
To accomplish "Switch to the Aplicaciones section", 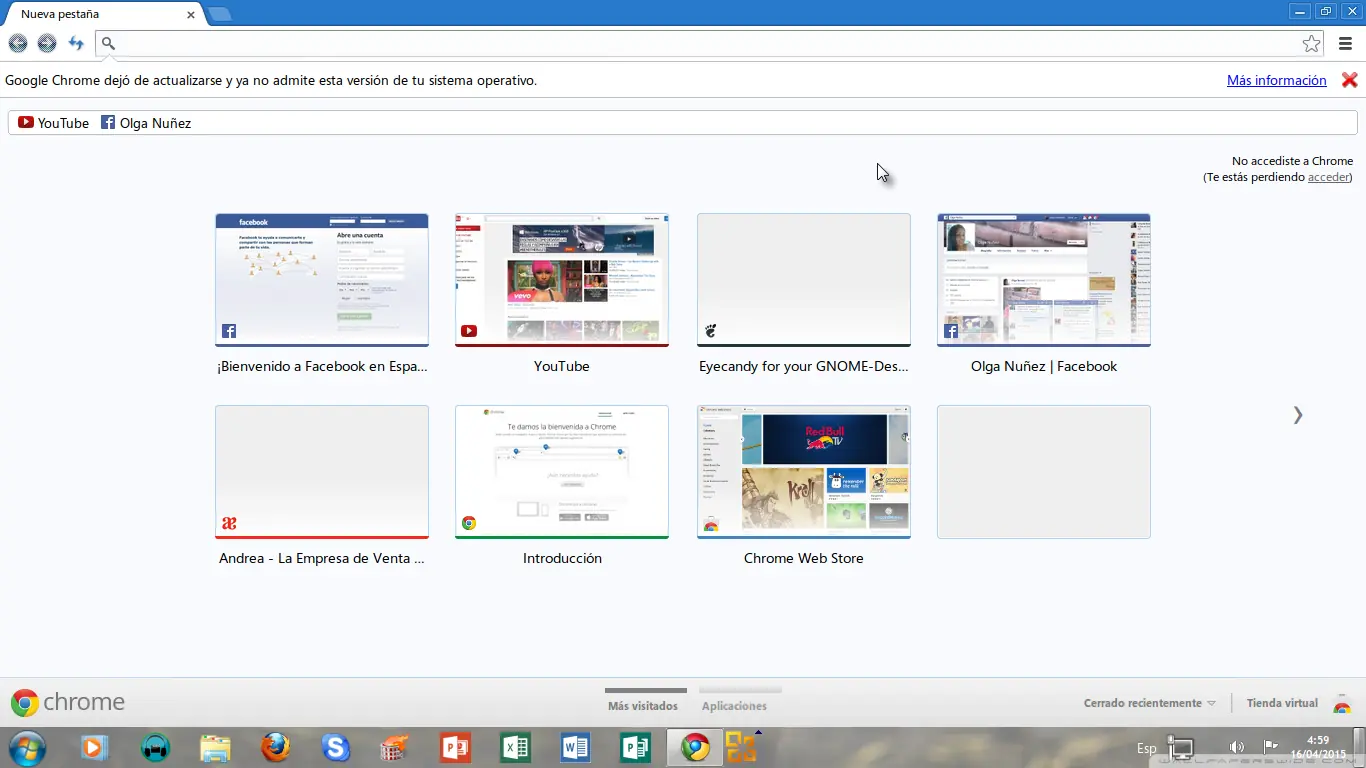I will click(x=735, y=705).
